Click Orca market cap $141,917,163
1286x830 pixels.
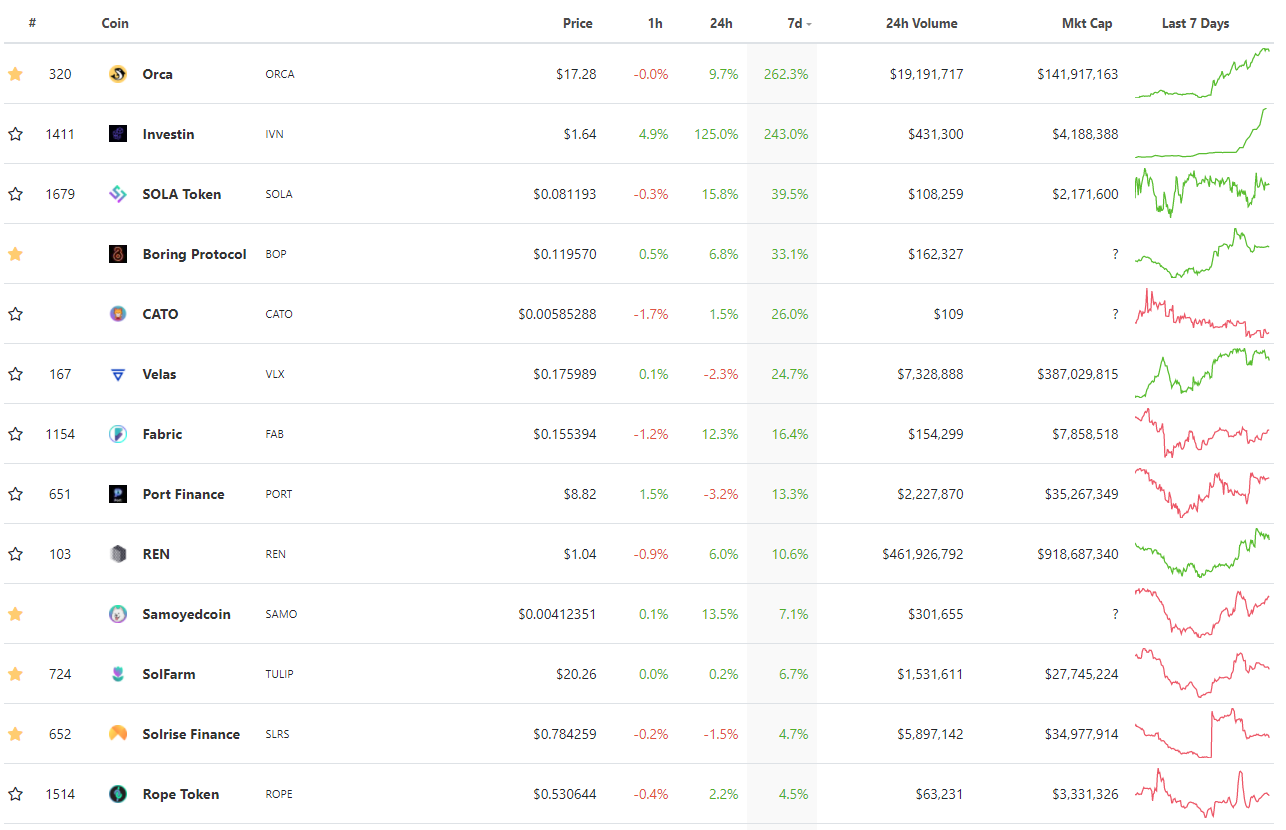click(x=1078, y=74)
